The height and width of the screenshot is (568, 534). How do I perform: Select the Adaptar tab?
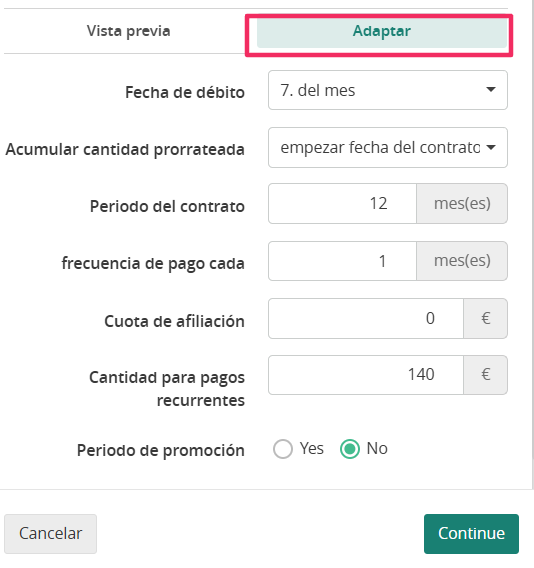(x=381, y=31)
